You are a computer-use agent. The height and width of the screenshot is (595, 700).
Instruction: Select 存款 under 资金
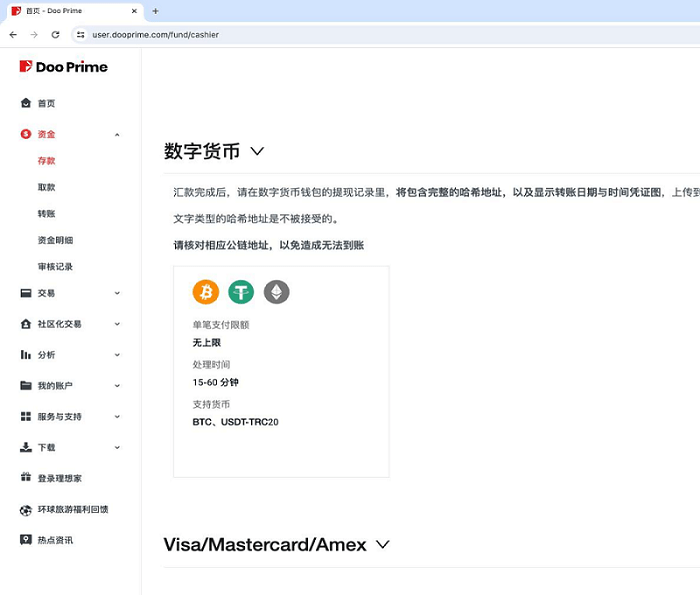point(46,161)
